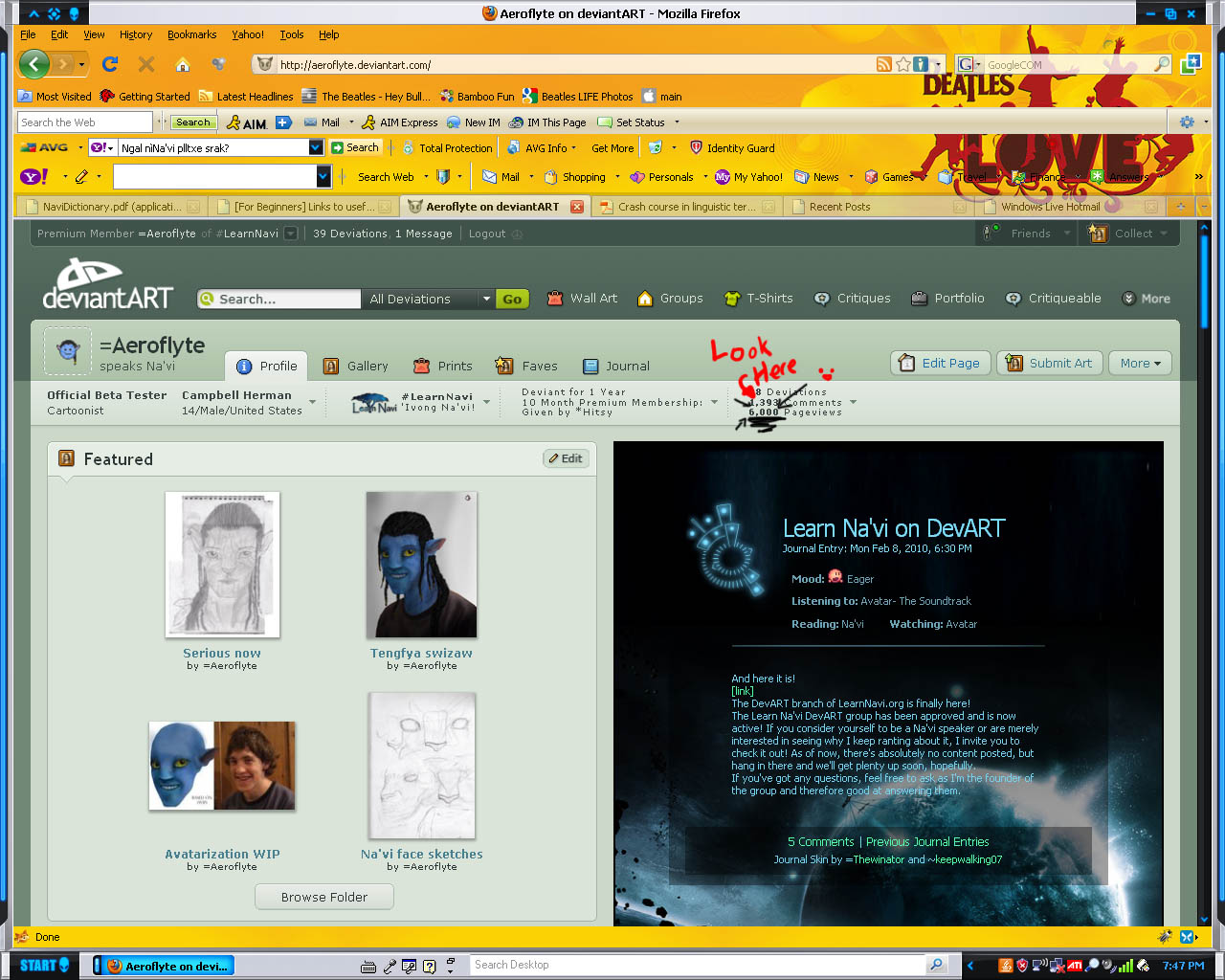Open the Groups house icon
The image size is (1225, 980).
point(645,299)
